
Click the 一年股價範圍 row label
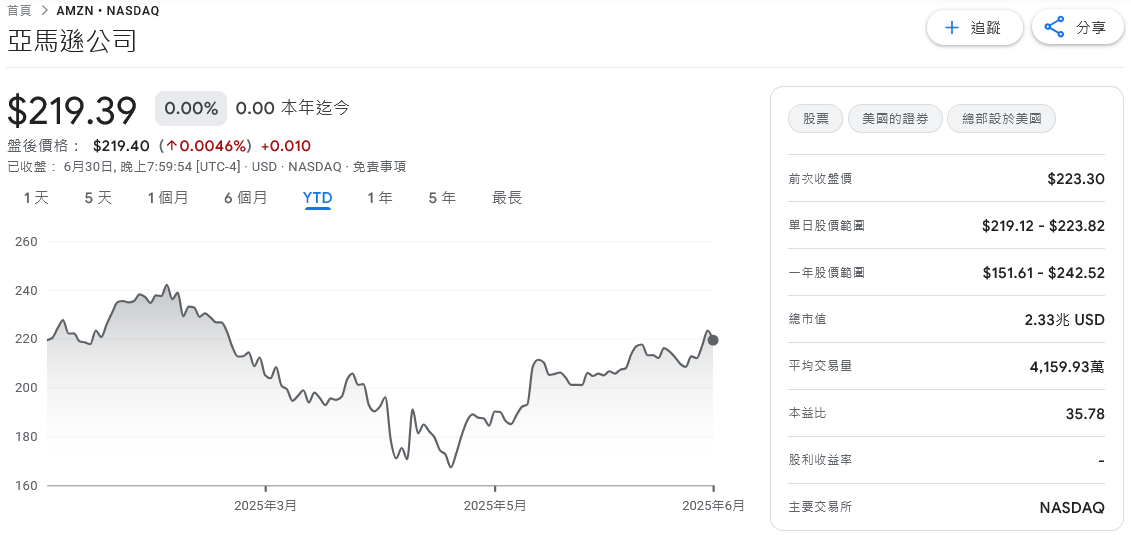pos(827,273)
